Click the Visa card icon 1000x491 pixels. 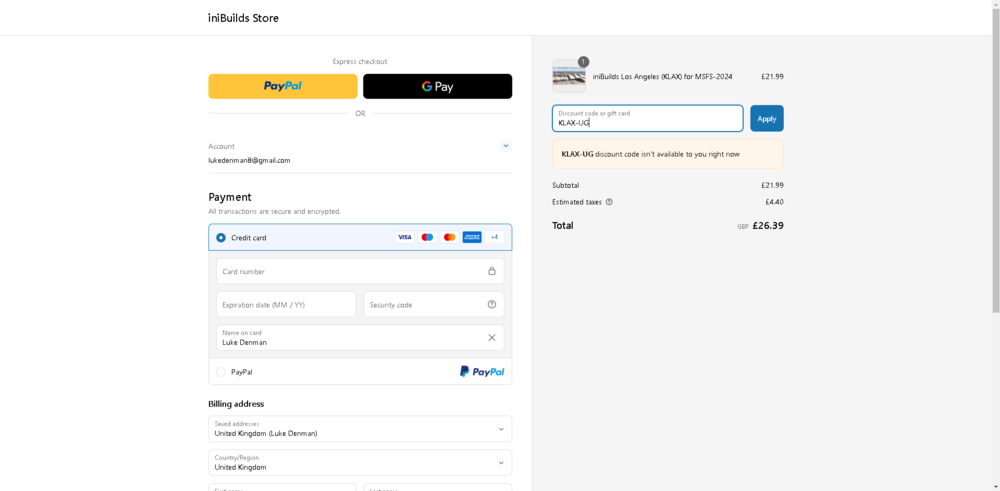tap(404, 237)
